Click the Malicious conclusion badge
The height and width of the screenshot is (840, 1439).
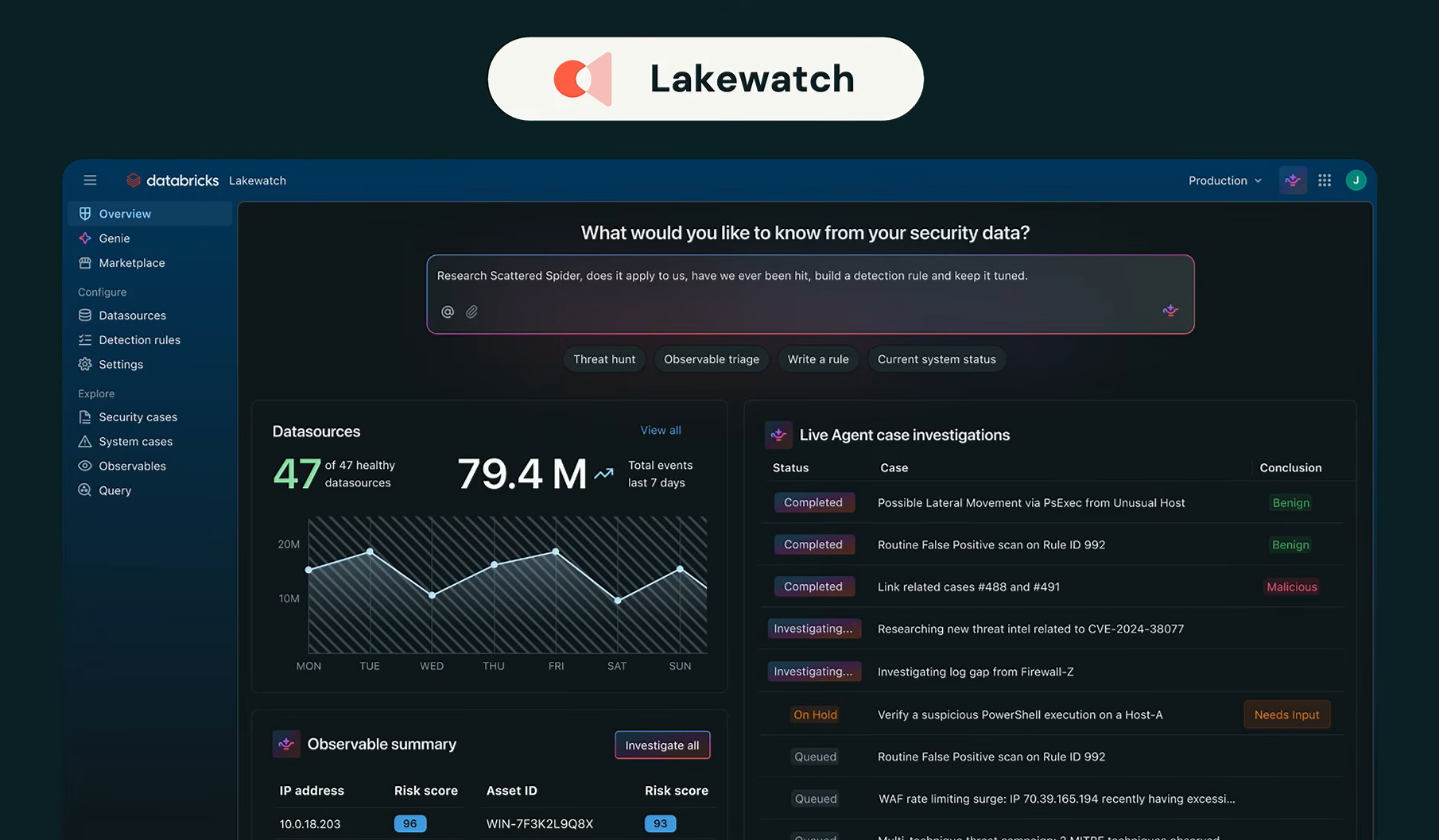(1292, 586)
